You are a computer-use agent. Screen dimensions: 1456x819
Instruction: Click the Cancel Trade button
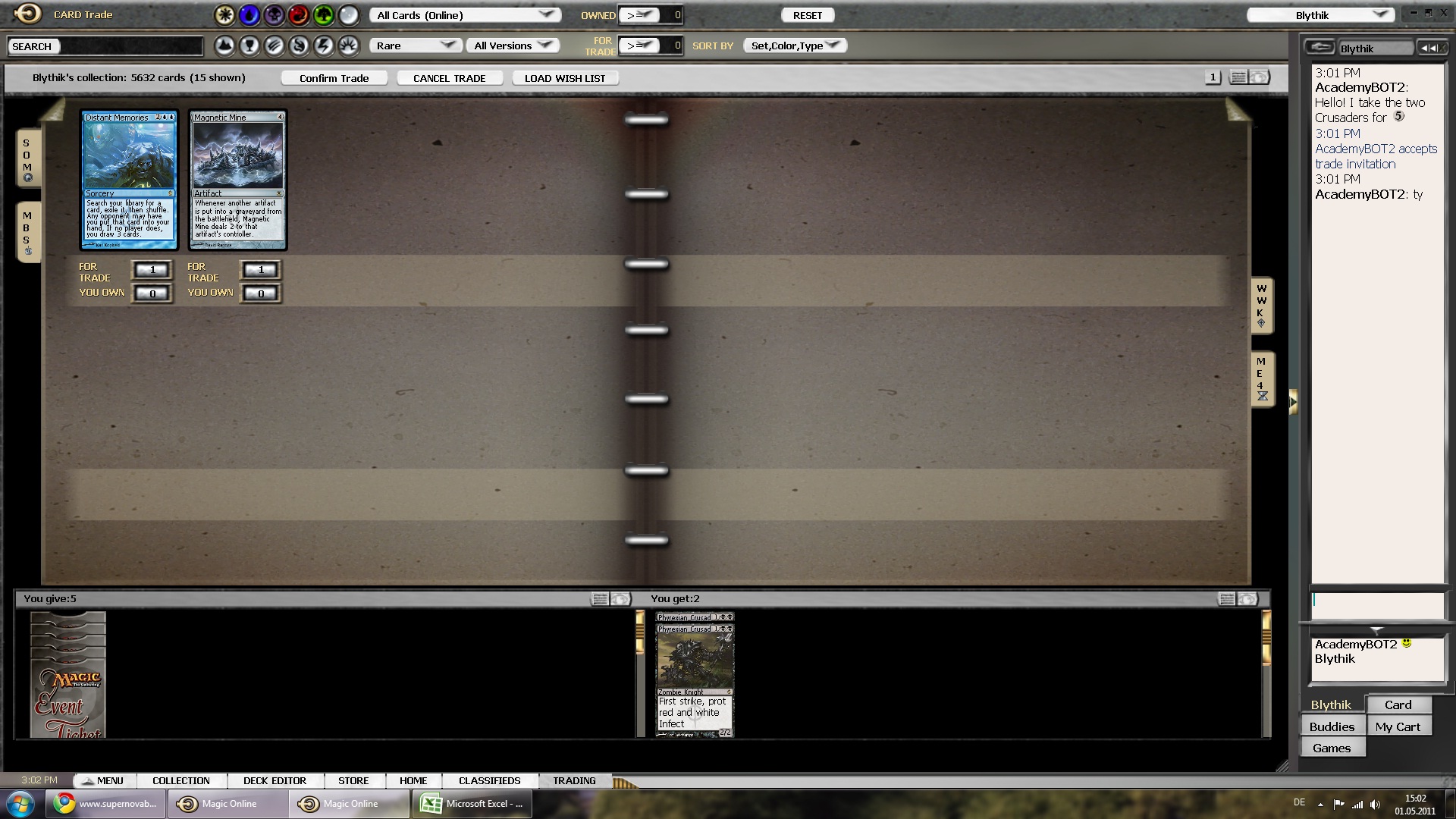pos(449,78)
